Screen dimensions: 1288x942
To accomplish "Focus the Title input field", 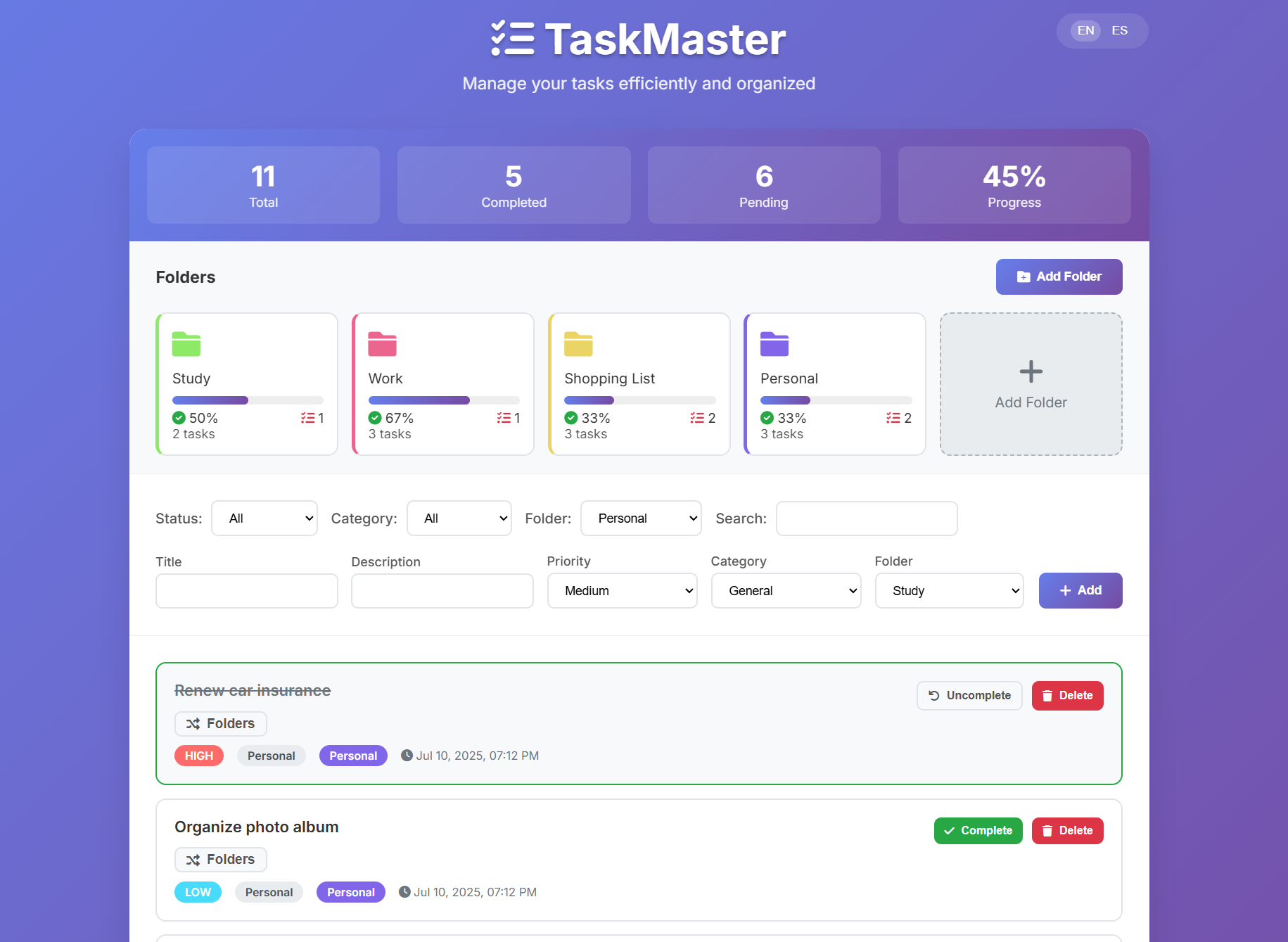I will (247, 591).
